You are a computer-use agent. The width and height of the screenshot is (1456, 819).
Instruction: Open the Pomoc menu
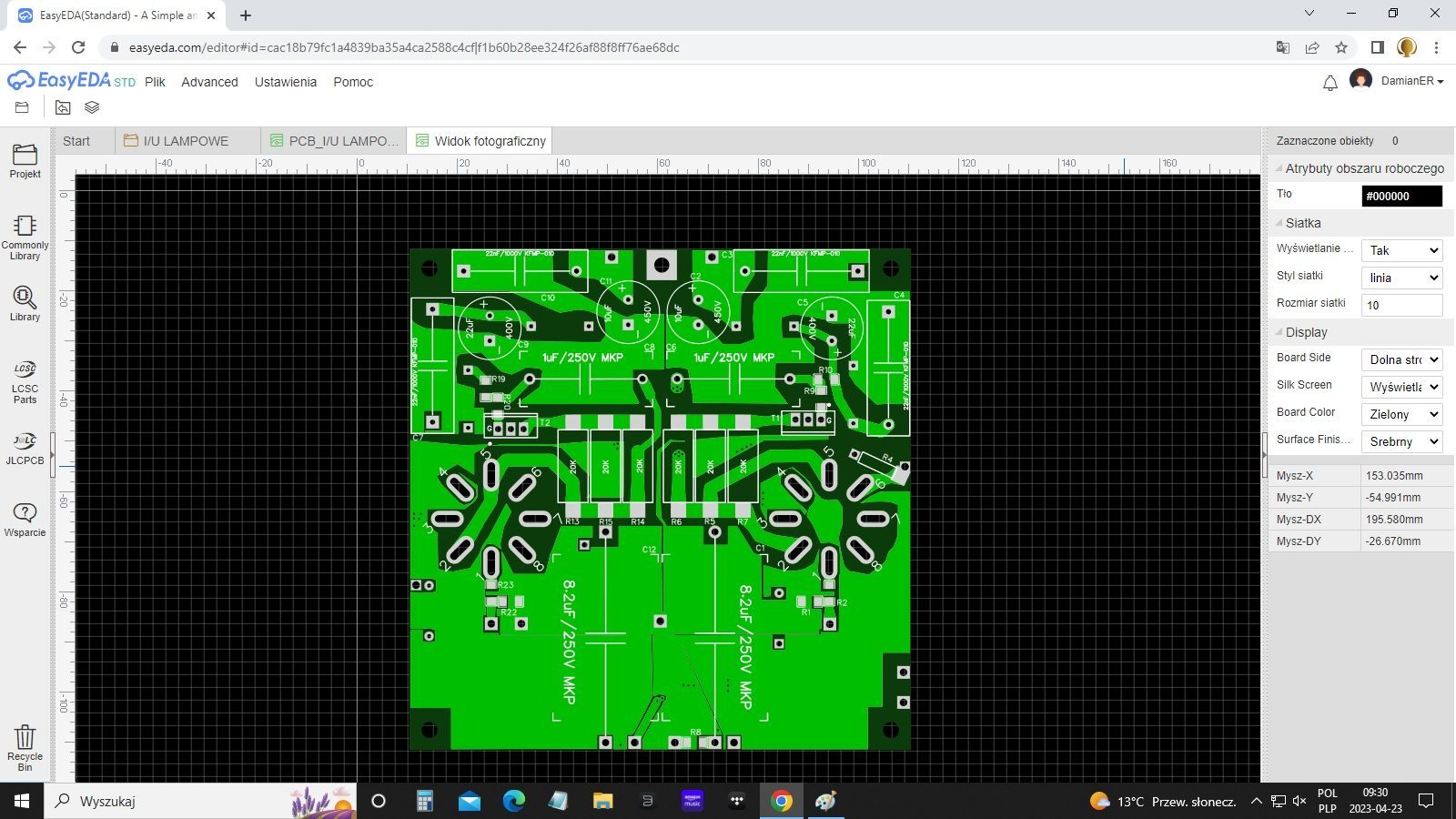[x=353, y=82]
